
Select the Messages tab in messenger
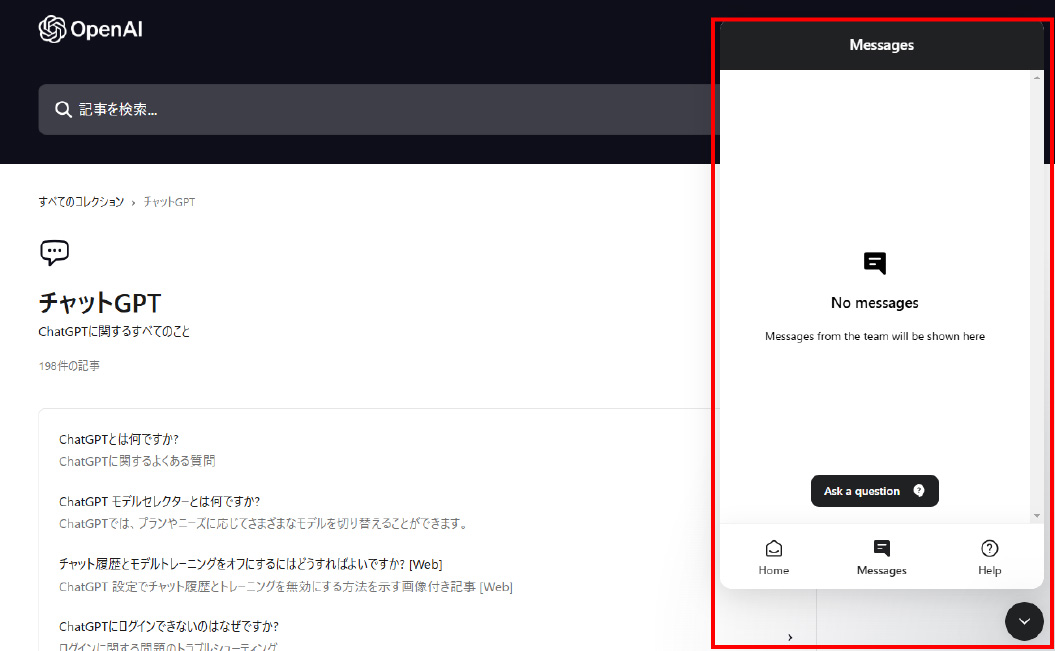pos(881,558)
